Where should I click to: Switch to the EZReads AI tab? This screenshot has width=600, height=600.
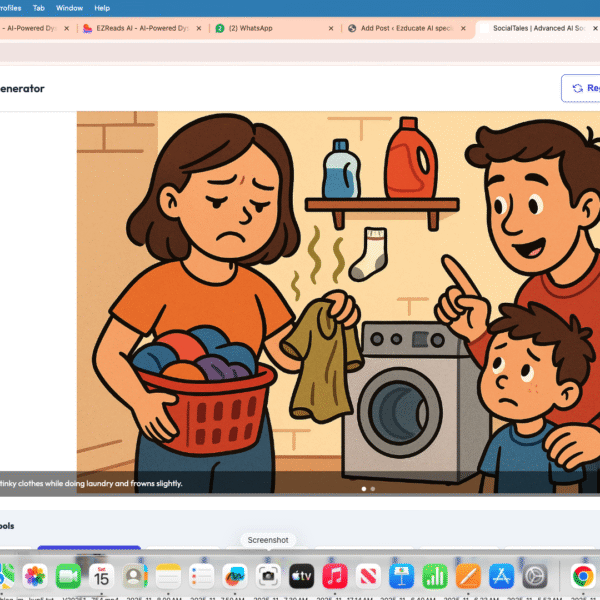click(x=142, y=28)
